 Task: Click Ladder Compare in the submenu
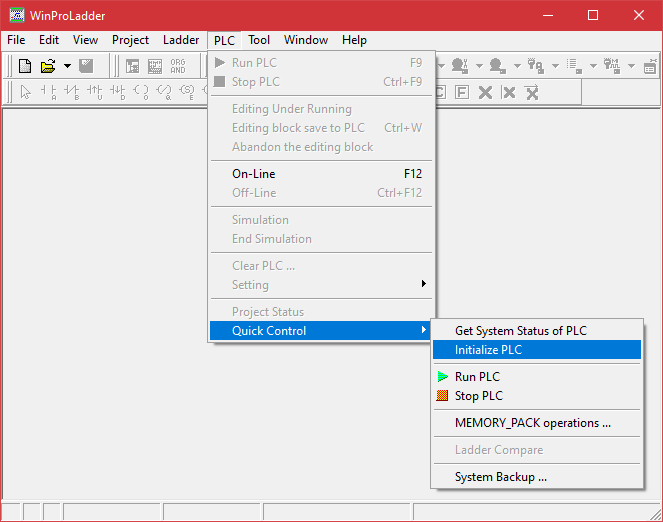pyautogui.click(x=537, y=450)
